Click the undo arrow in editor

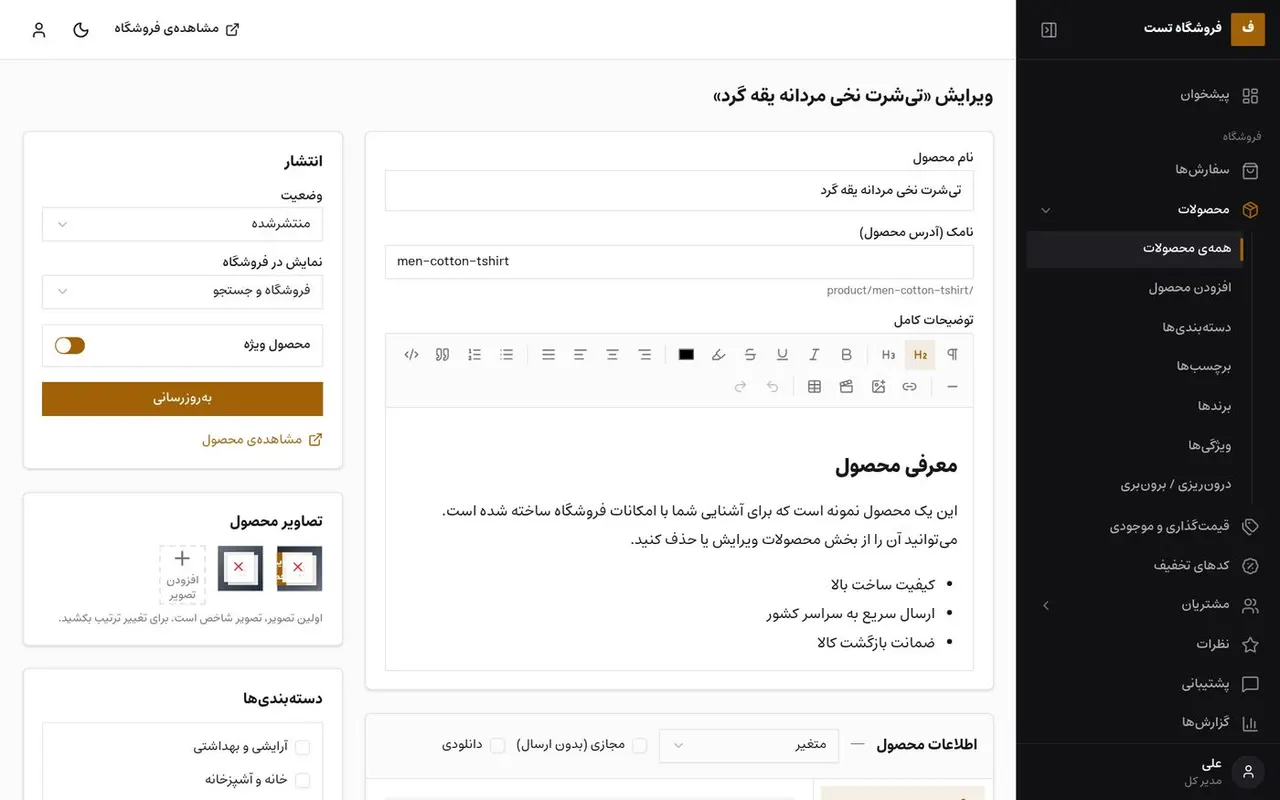point(772,387)
